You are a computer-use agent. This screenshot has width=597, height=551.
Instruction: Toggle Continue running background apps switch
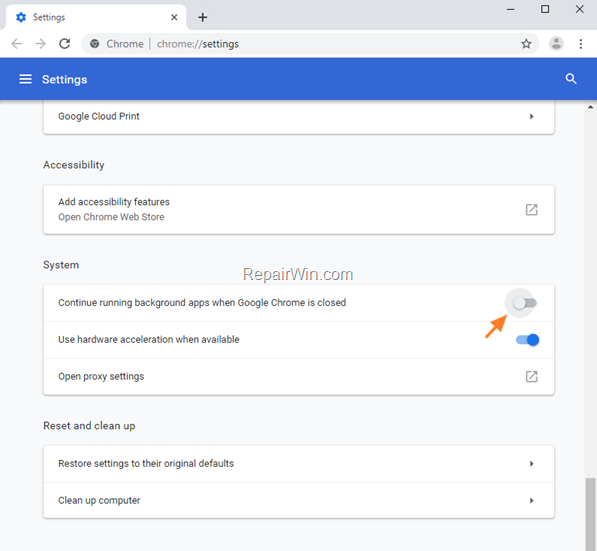(525, 303)
